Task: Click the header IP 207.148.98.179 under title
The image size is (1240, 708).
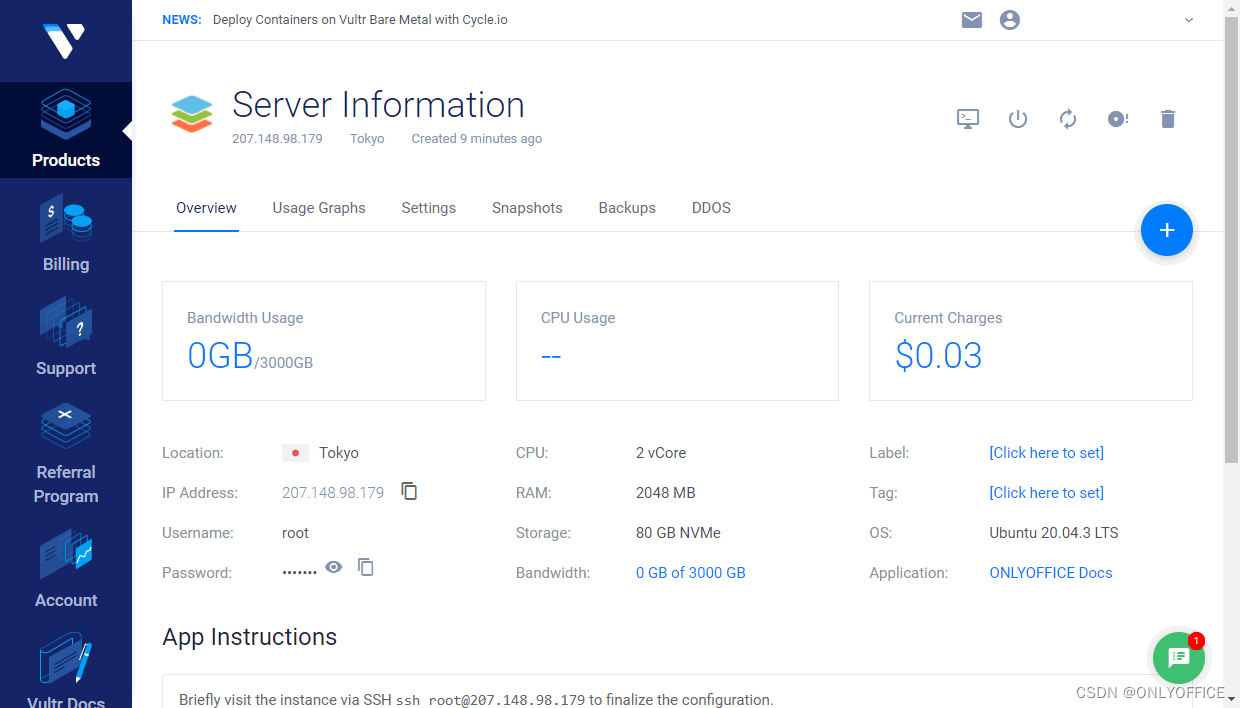Action: pos(277,139)
